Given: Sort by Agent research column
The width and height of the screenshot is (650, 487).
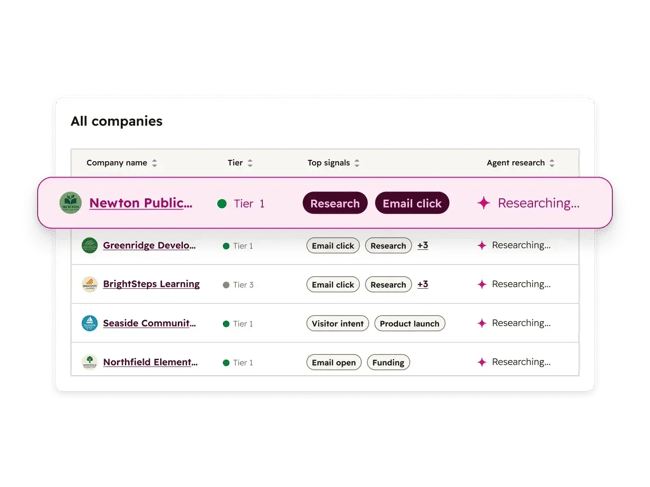Looking at the screenshot, I should tap(551, 163).
